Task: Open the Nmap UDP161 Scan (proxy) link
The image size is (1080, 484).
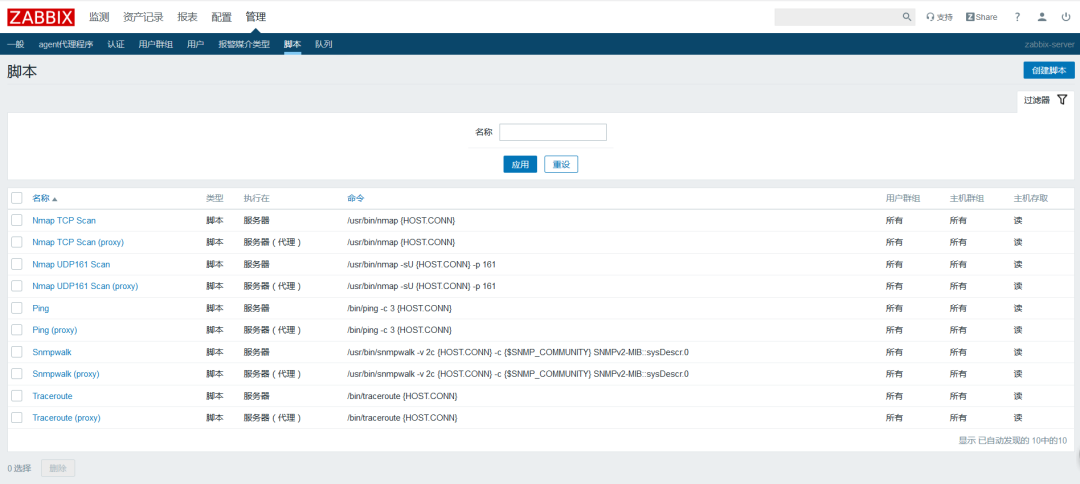Action: click(85, 286)
